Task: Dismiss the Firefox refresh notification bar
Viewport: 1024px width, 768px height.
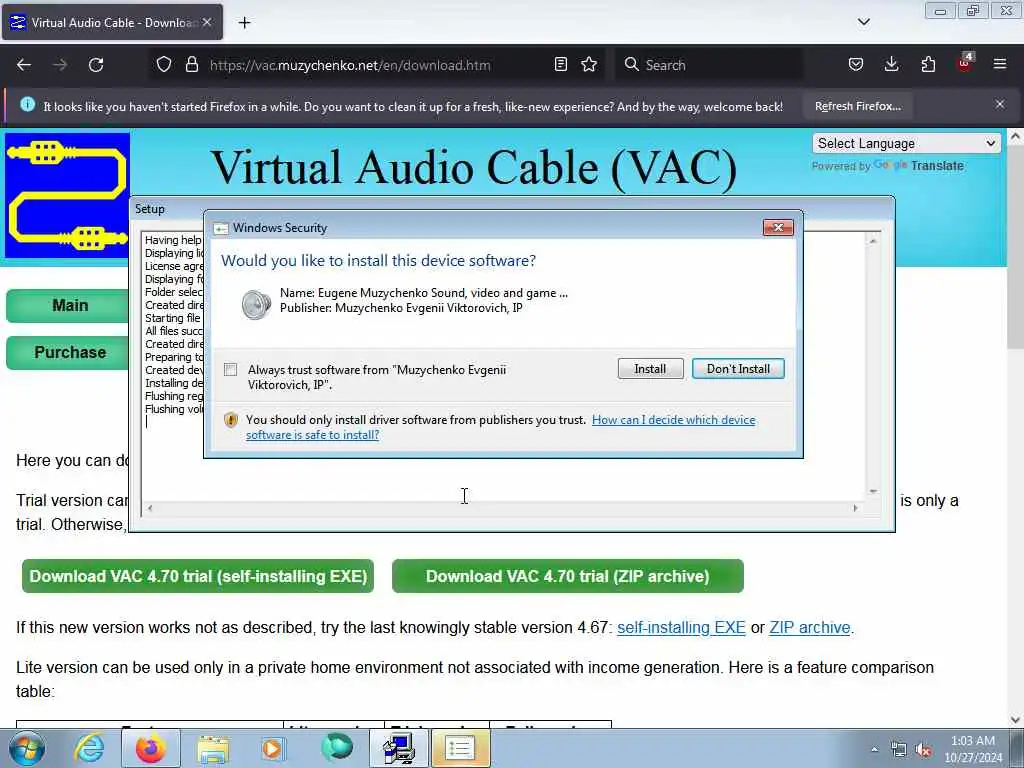Action: 1000,104
